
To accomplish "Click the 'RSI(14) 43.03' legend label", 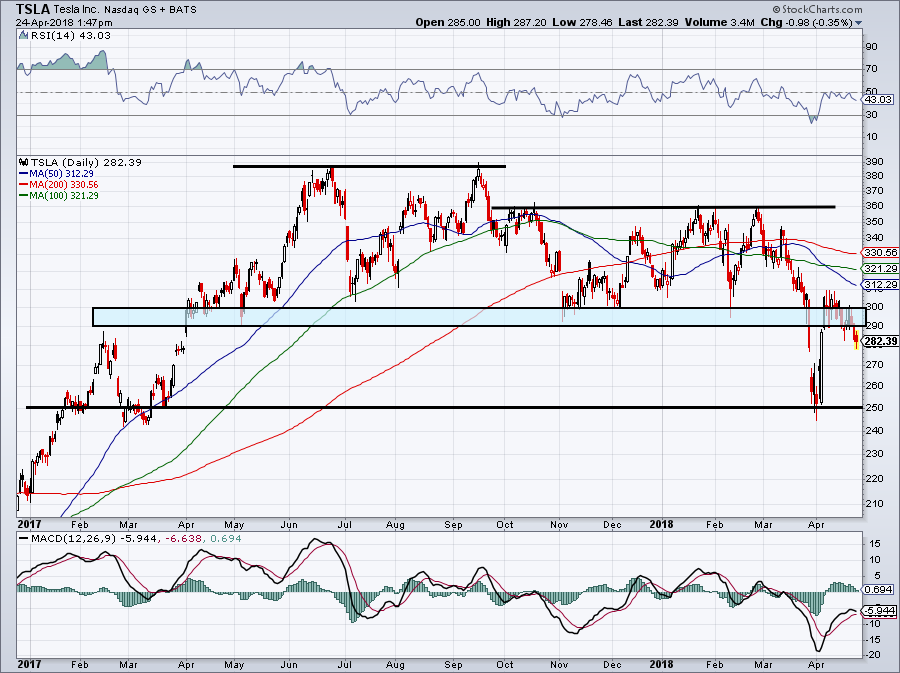I will pos(71,36).
